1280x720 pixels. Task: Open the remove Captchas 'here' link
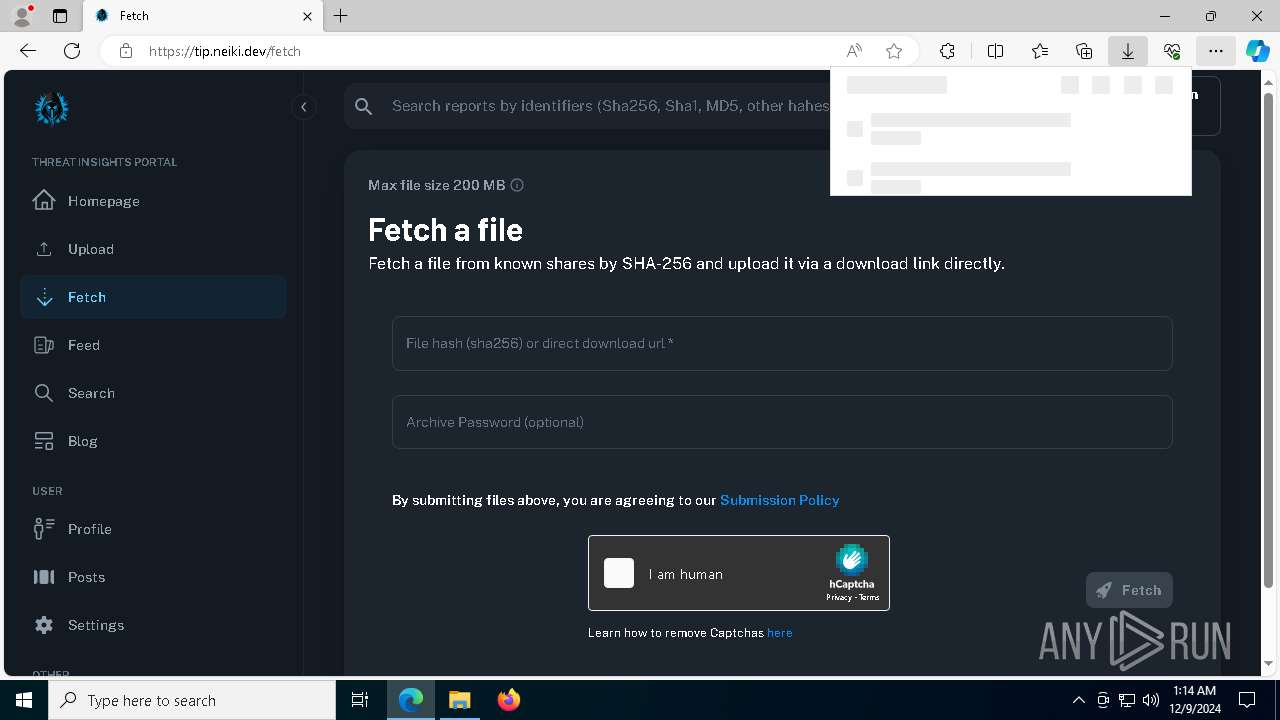(x=780, y=633)
